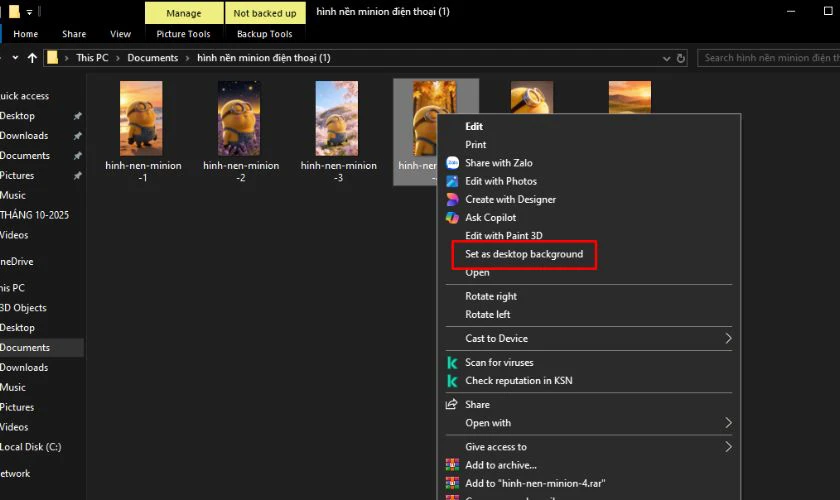Select the hinh-nen-minion-2 thumbnail
840x500 pixels.
pos(240,118)
